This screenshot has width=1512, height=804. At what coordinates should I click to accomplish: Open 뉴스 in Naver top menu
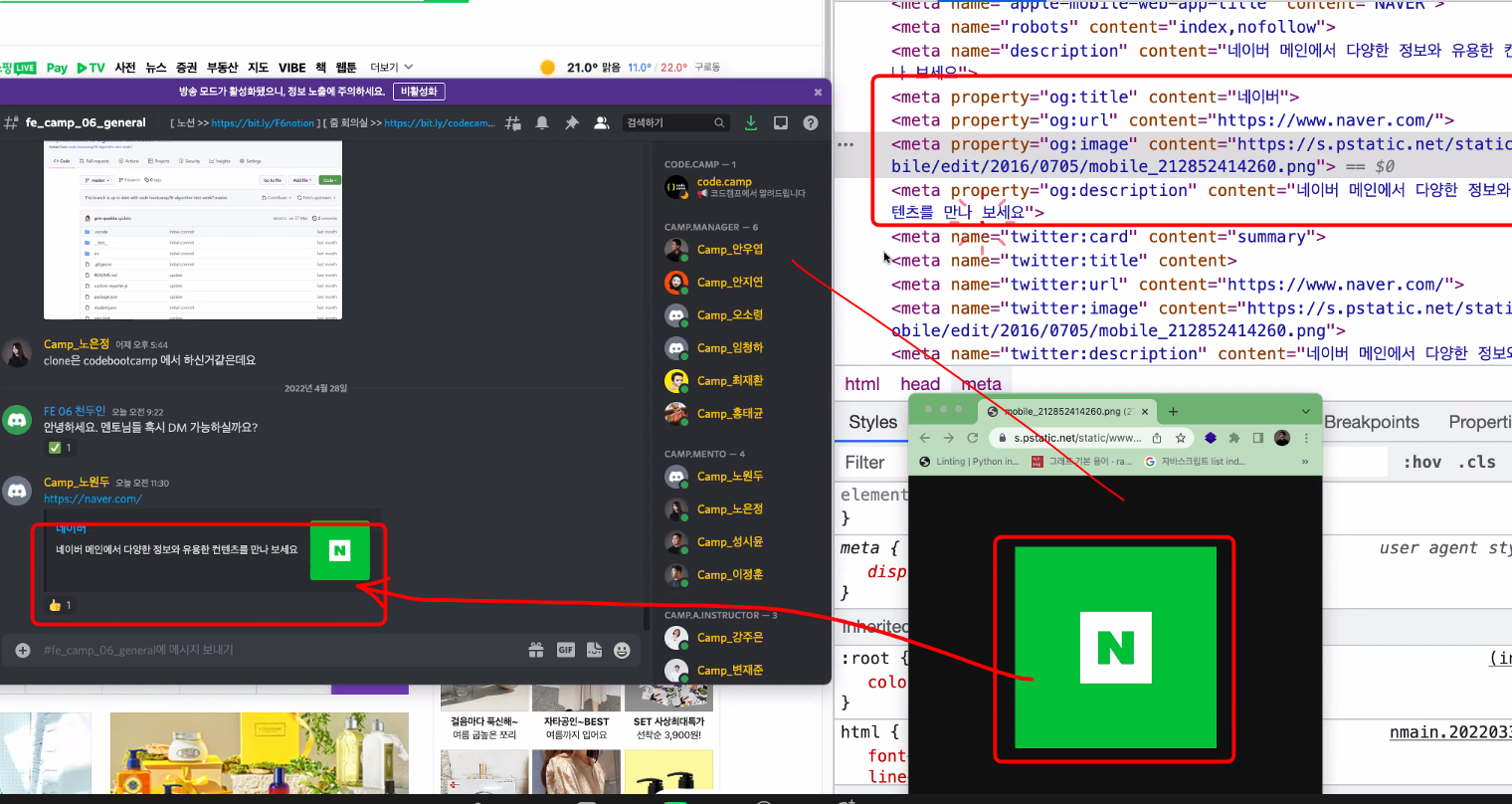click(x=156, y=68)
